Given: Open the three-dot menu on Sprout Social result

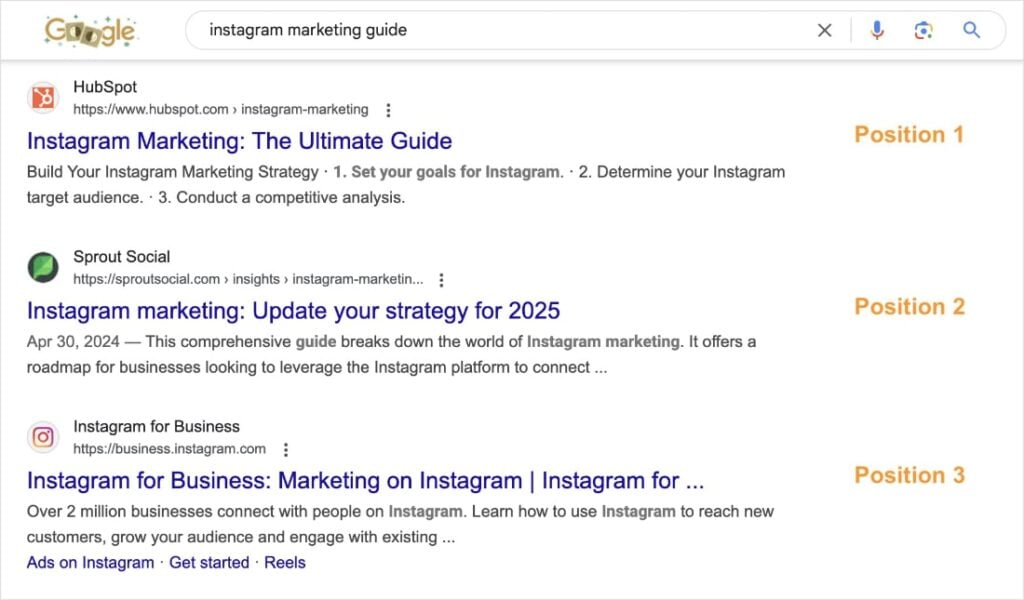Looking at the screenshot, I should pyautogui.click(x=441, y=280).
